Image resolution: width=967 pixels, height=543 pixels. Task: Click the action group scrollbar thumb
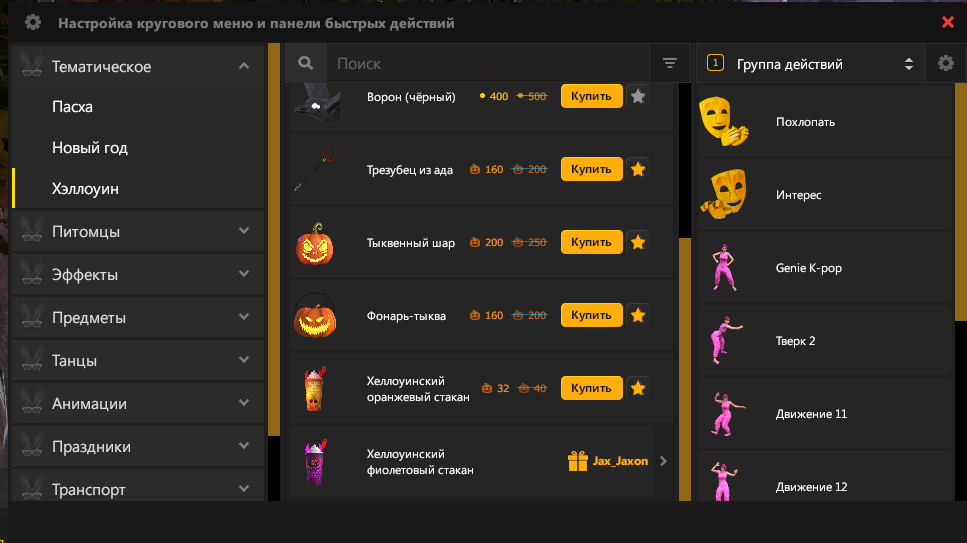click(x=961, y=202)
